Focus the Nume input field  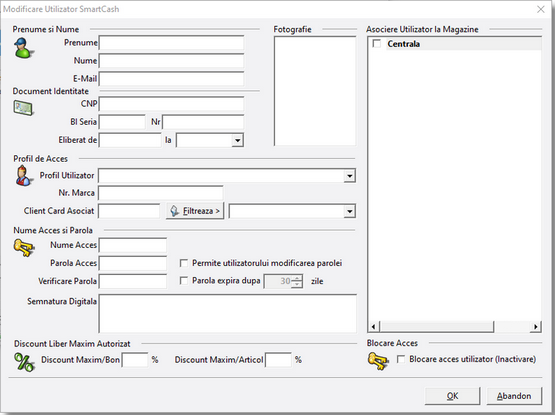[171, 61]
